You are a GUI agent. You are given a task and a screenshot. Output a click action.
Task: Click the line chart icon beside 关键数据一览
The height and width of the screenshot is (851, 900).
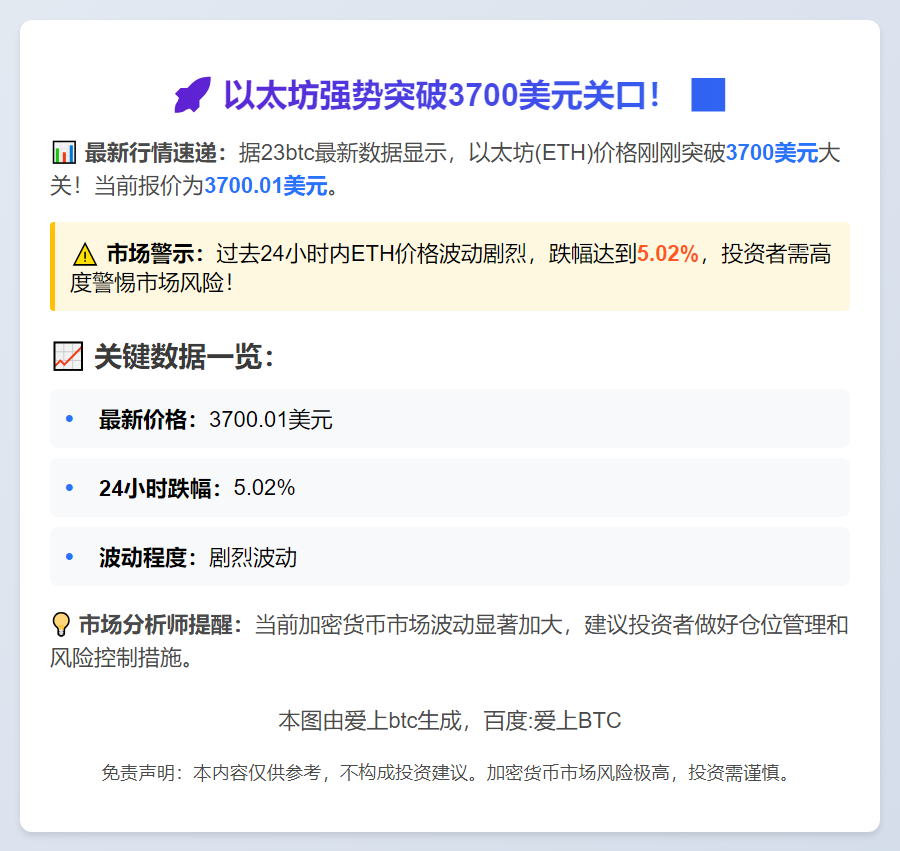[68, 356]
